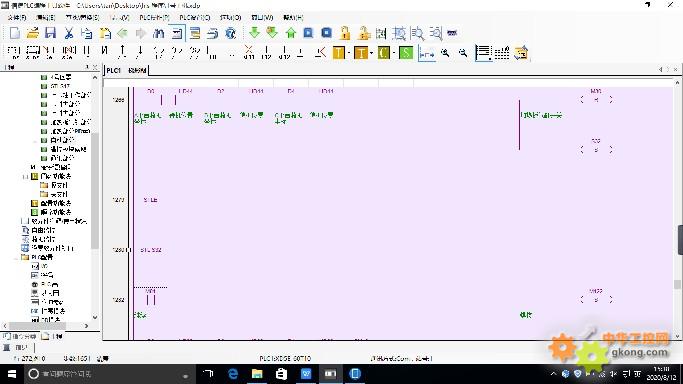Viewport: 683px width, 384px height.
Task: Switch to the PLC1 tab
Action: pos(114,70)
